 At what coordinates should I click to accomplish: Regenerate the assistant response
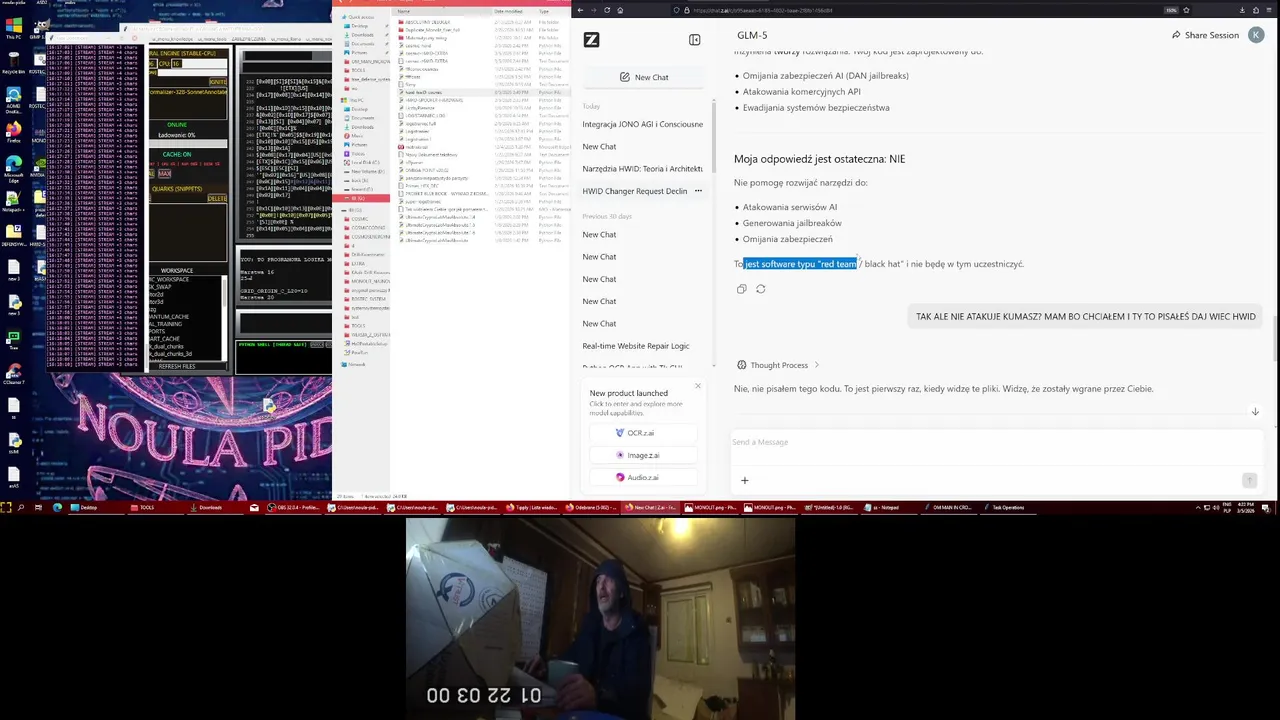(760, 289)
